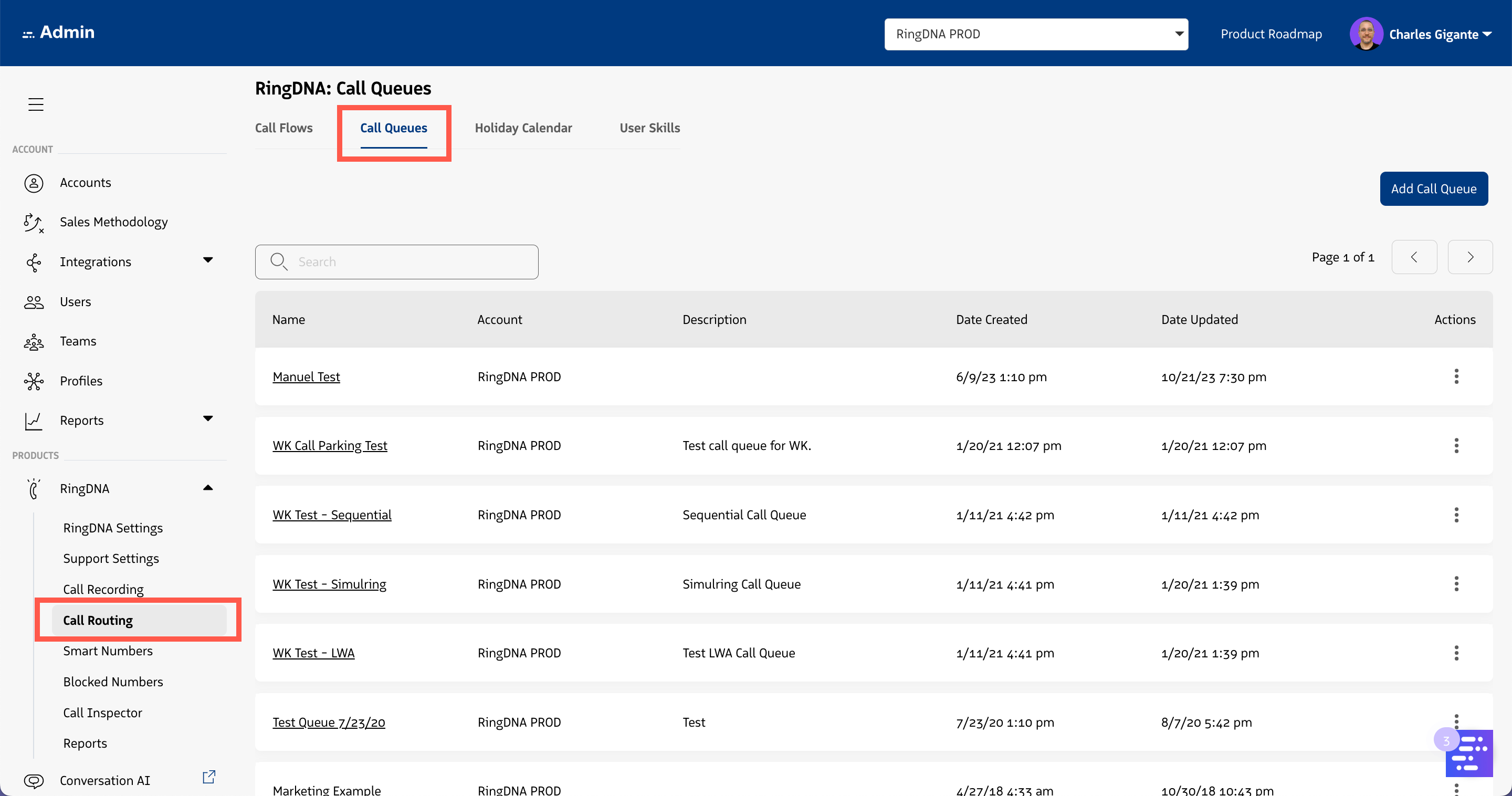Switch to the User Skills tab
Screen dimensions: 1512x796
coord(649,128)
